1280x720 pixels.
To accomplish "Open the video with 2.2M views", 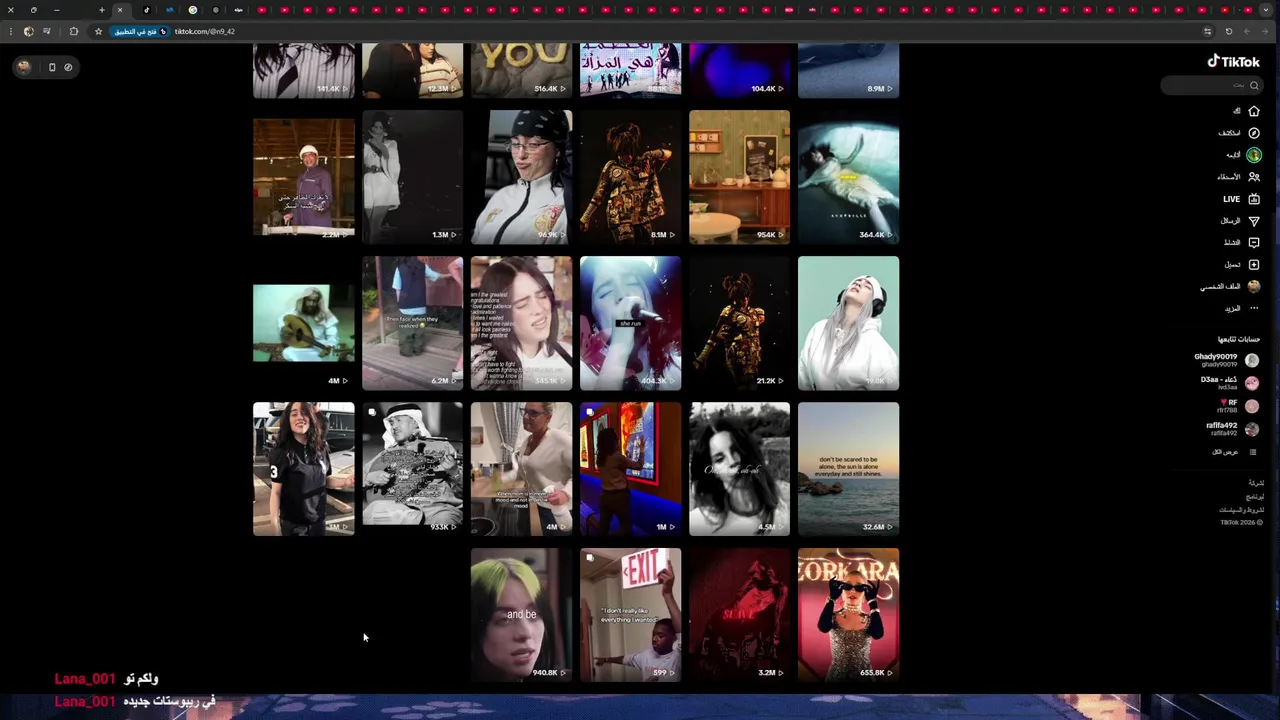I will point(303,177).
